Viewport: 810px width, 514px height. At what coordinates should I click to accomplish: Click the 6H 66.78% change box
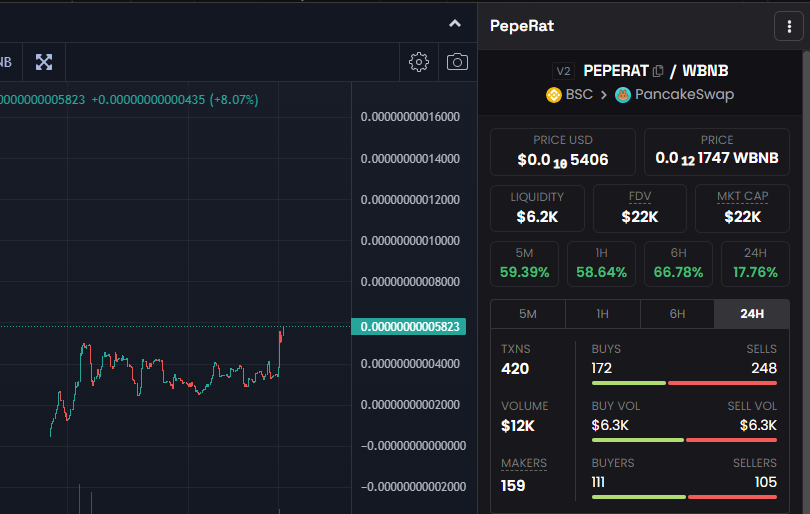coord(678,264)
